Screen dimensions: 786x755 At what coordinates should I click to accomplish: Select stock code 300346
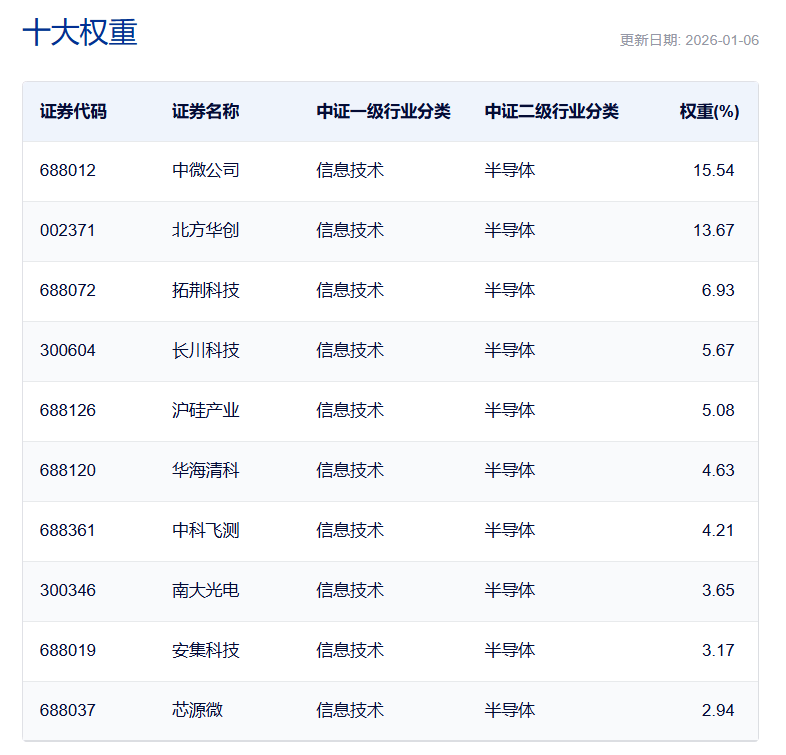[68, 590]
